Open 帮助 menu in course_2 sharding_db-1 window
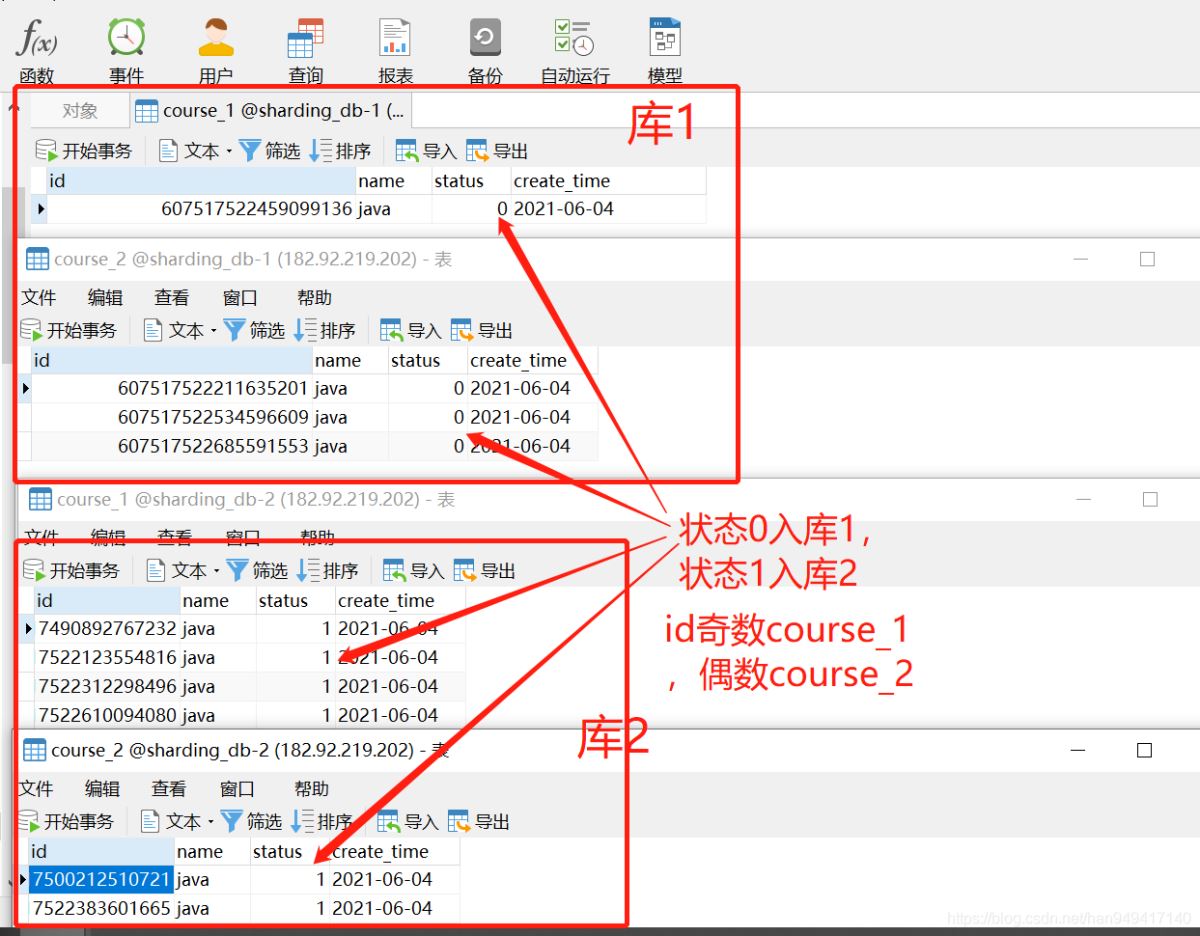 tap(314, 298)
